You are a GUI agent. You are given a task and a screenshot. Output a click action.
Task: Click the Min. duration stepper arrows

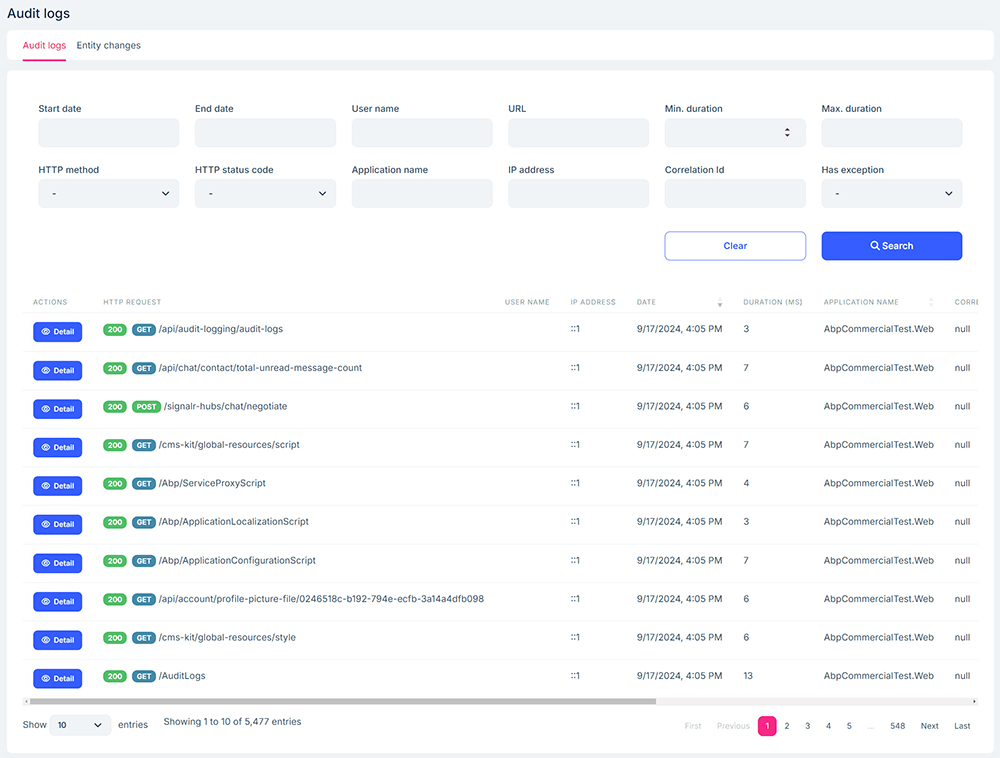coord(787,133)
